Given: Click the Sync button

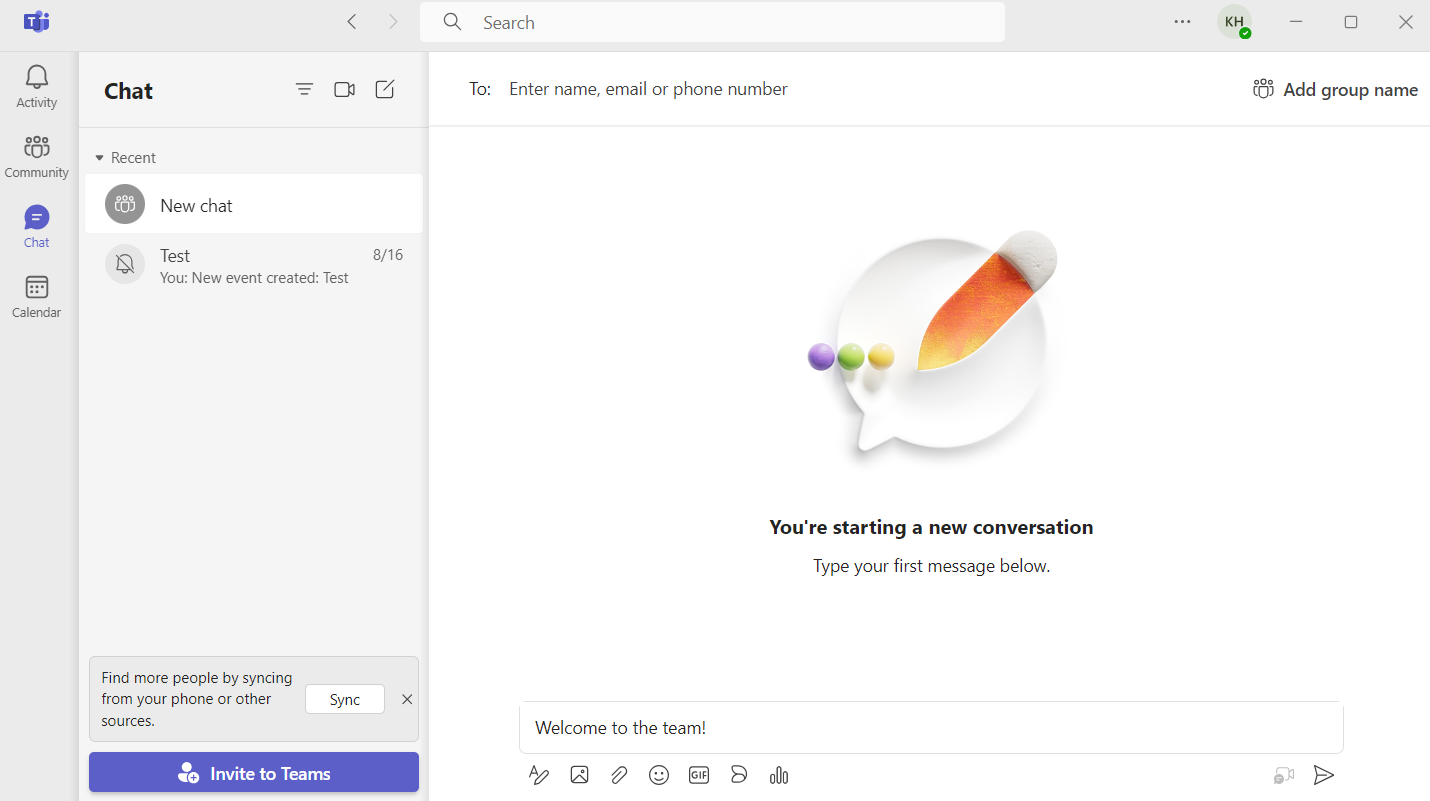Looking at the screenshot, I should tap(345, 700).
